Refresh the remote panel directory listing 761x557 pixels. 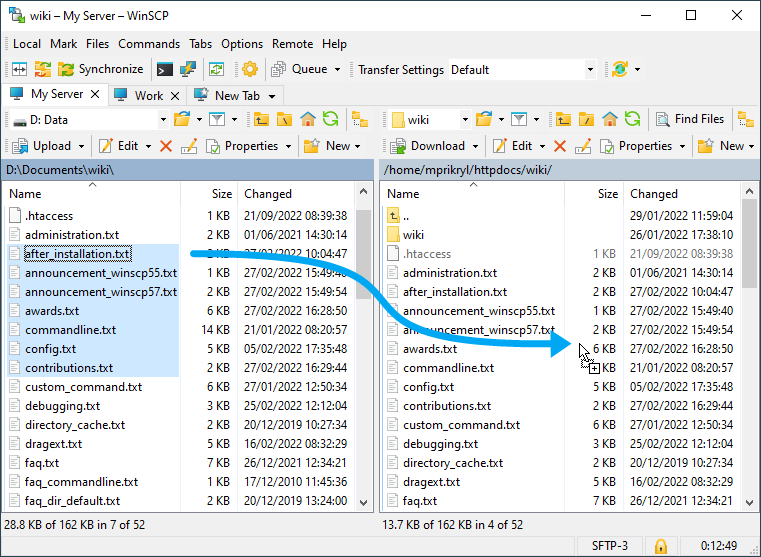[x=632, y=119]
